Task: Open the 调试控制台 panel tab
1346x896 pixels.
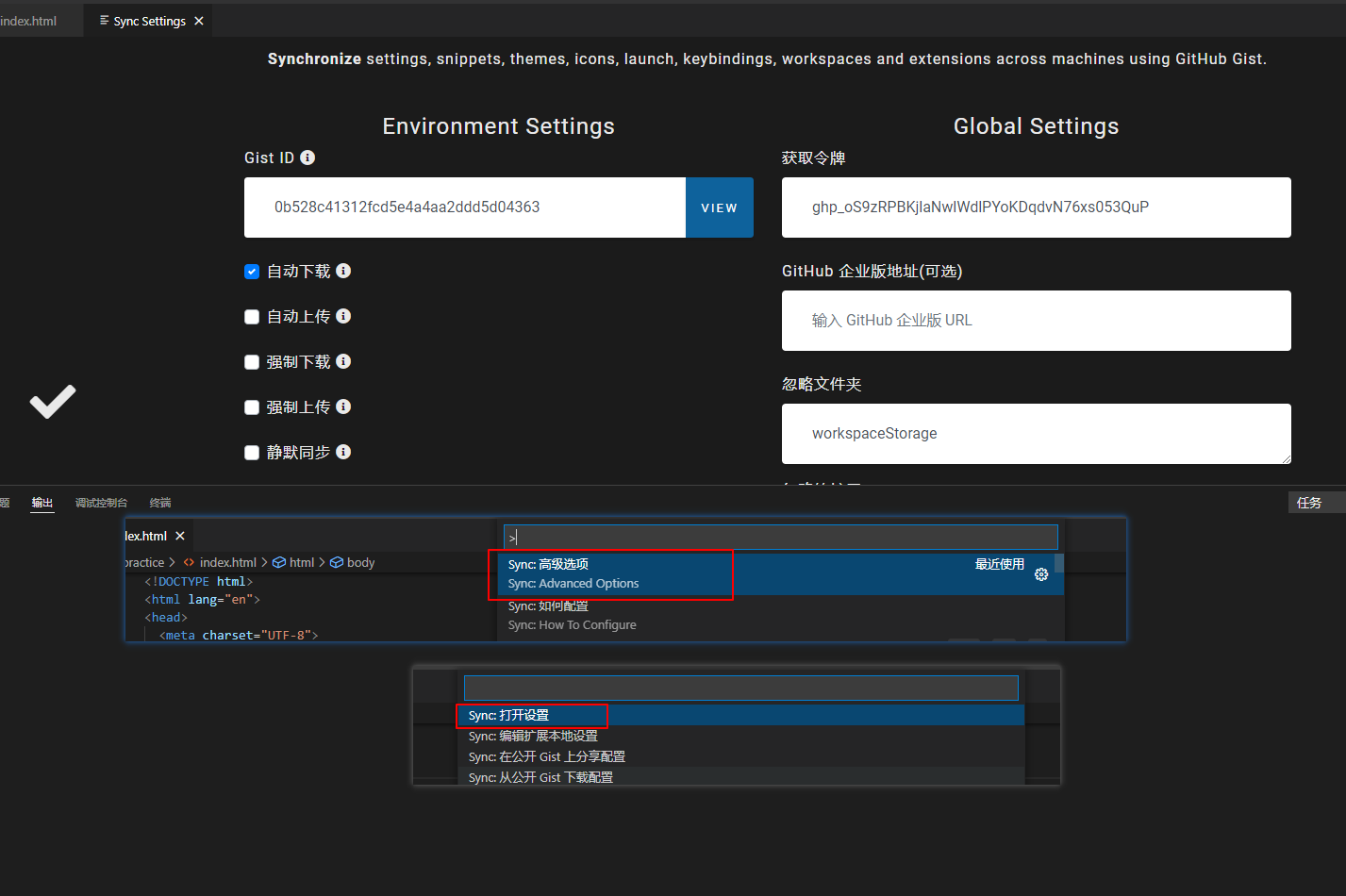Action: (x=101, y=503)
